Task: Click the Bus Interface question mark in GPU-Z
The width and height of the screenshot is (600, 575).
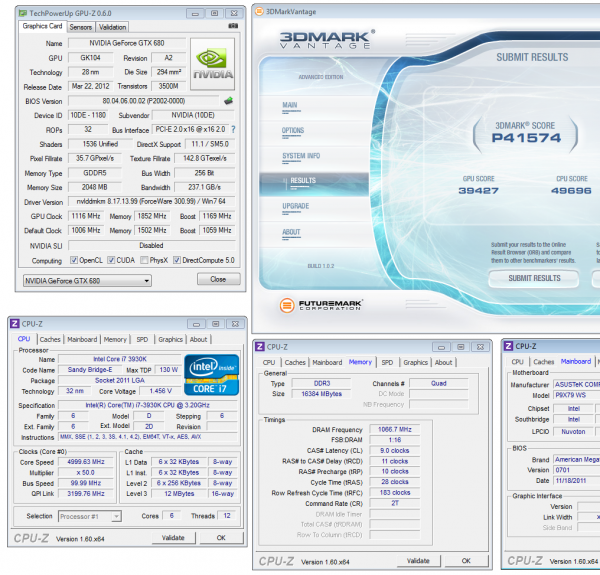Action: tap(233, 130)
